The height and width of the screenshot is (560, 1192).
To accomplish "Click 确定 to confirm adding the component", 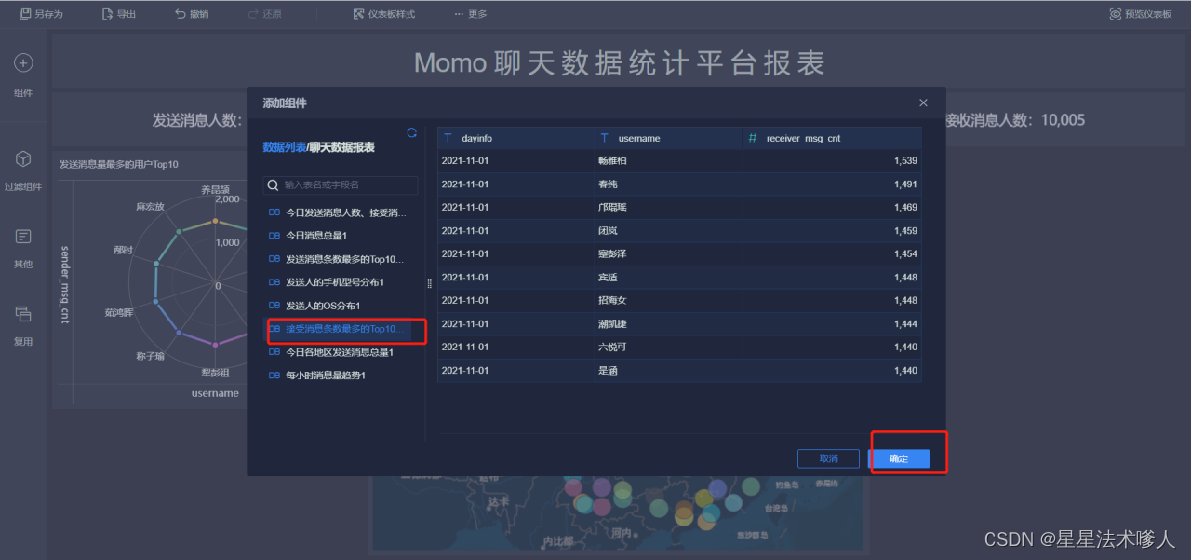I will (899, 459).
